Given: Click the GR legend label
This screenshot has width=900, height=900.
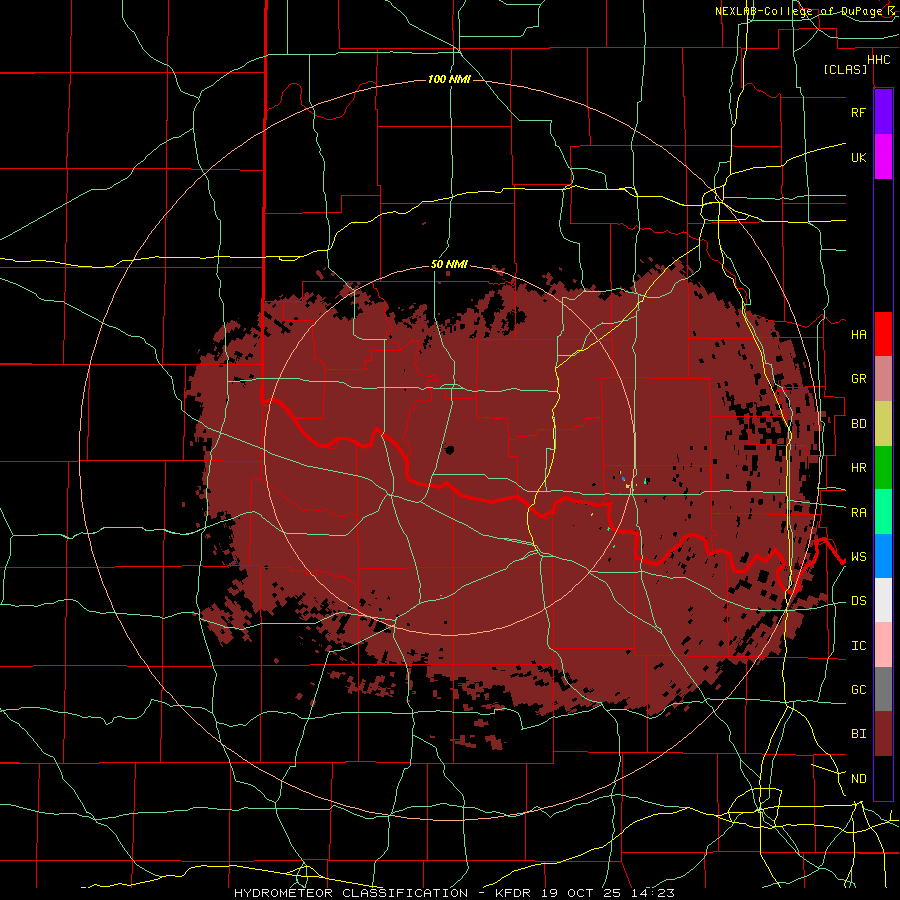Looking at the screenshot, I should pyautogui.click(x=858, y=379).
